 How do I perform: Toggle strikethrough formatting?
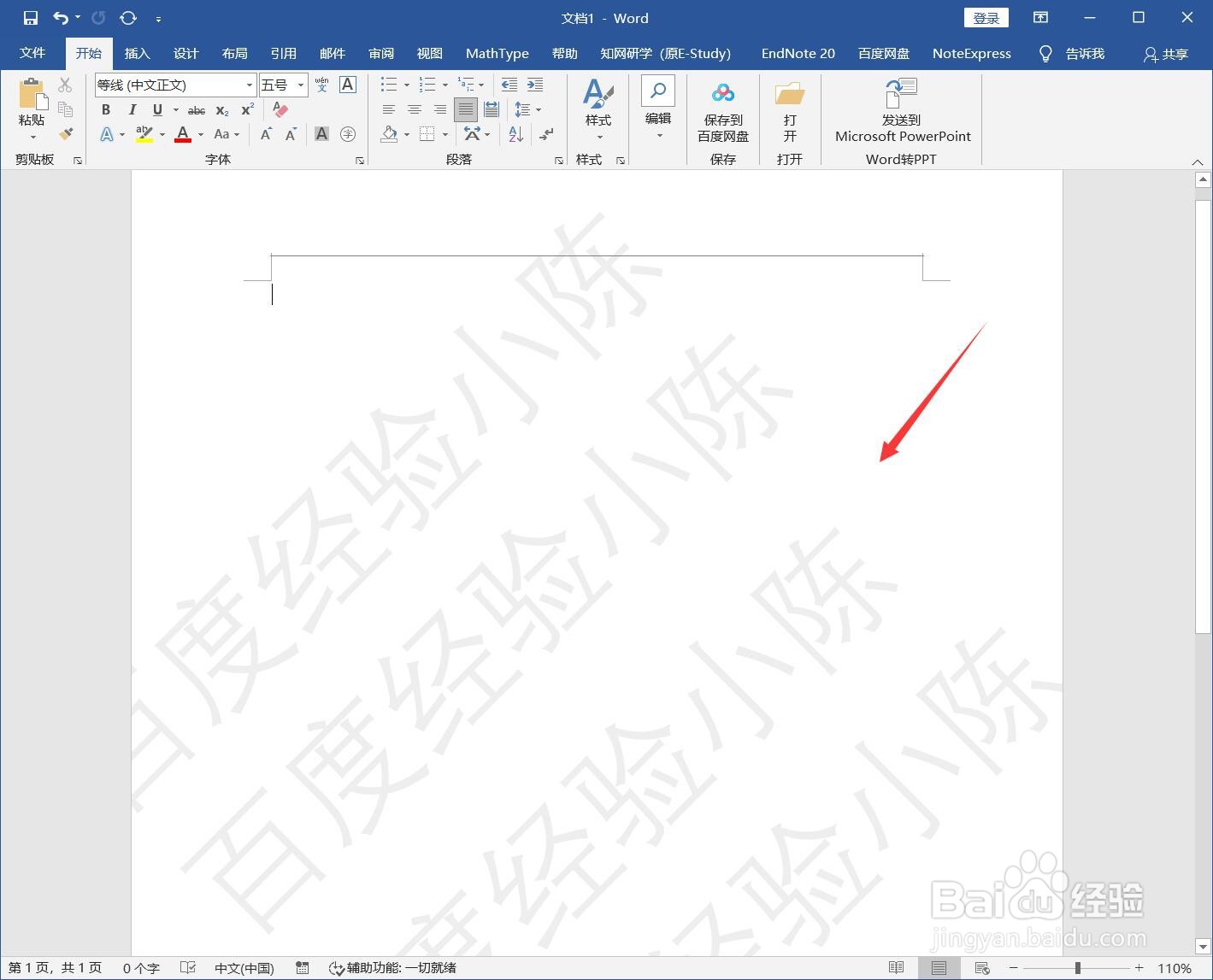pyautogui.click(x=197, y=110)
